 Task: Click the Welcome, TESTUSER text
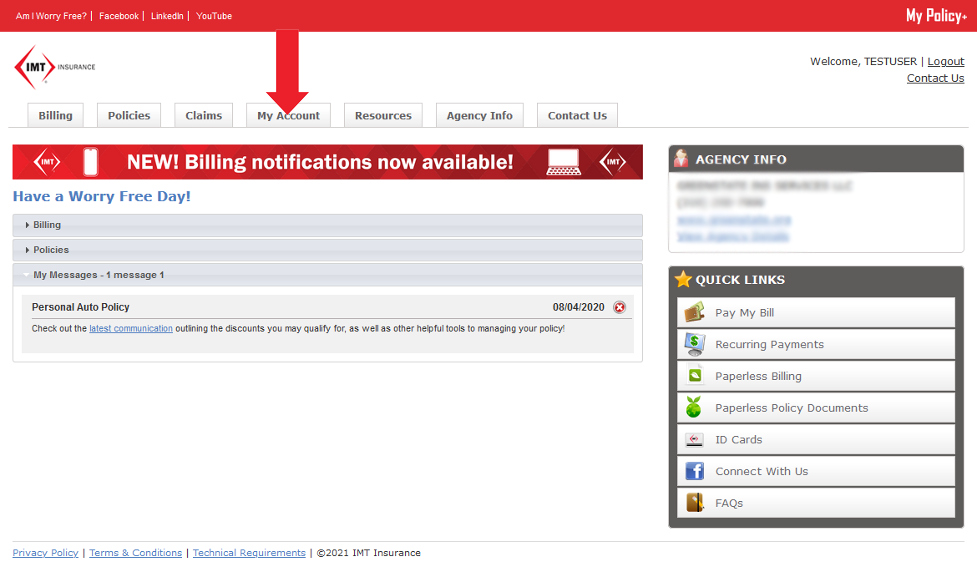point(864,61)
